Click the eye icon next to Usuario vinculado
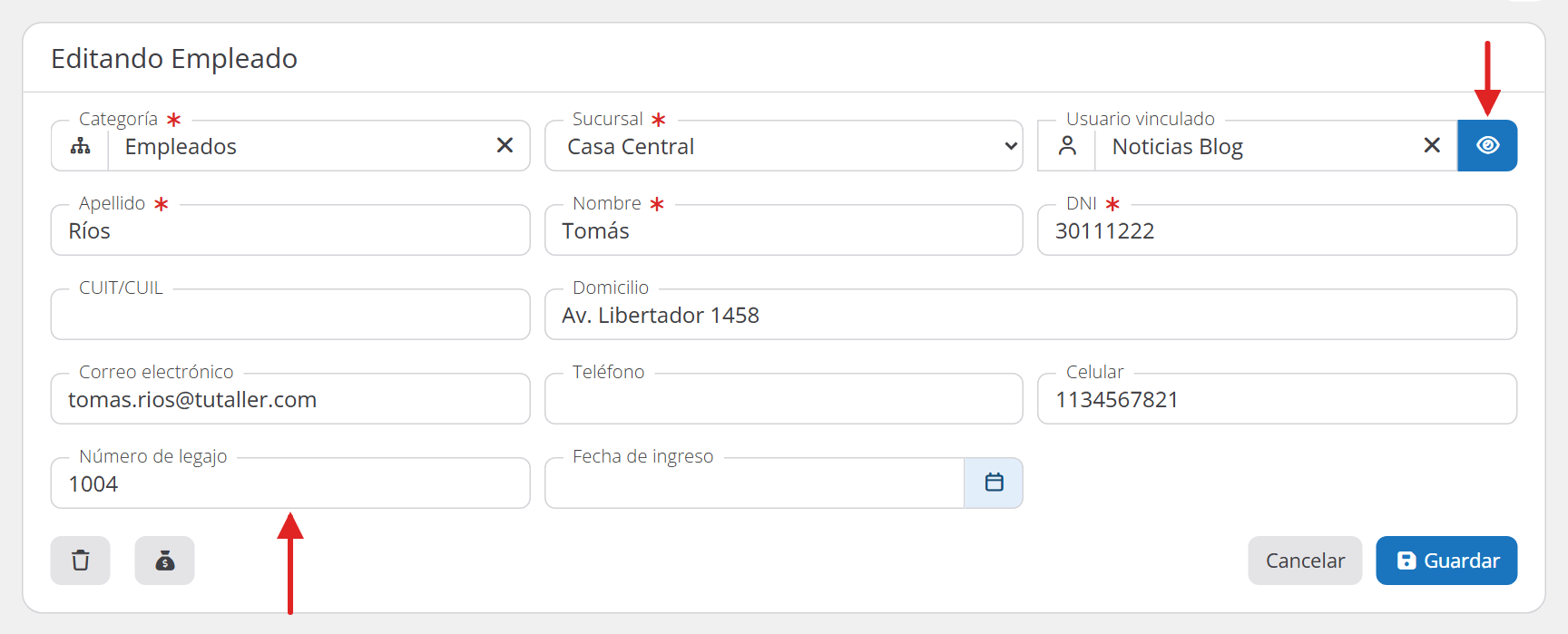 pyautogui.click(x=1487, y=145)
